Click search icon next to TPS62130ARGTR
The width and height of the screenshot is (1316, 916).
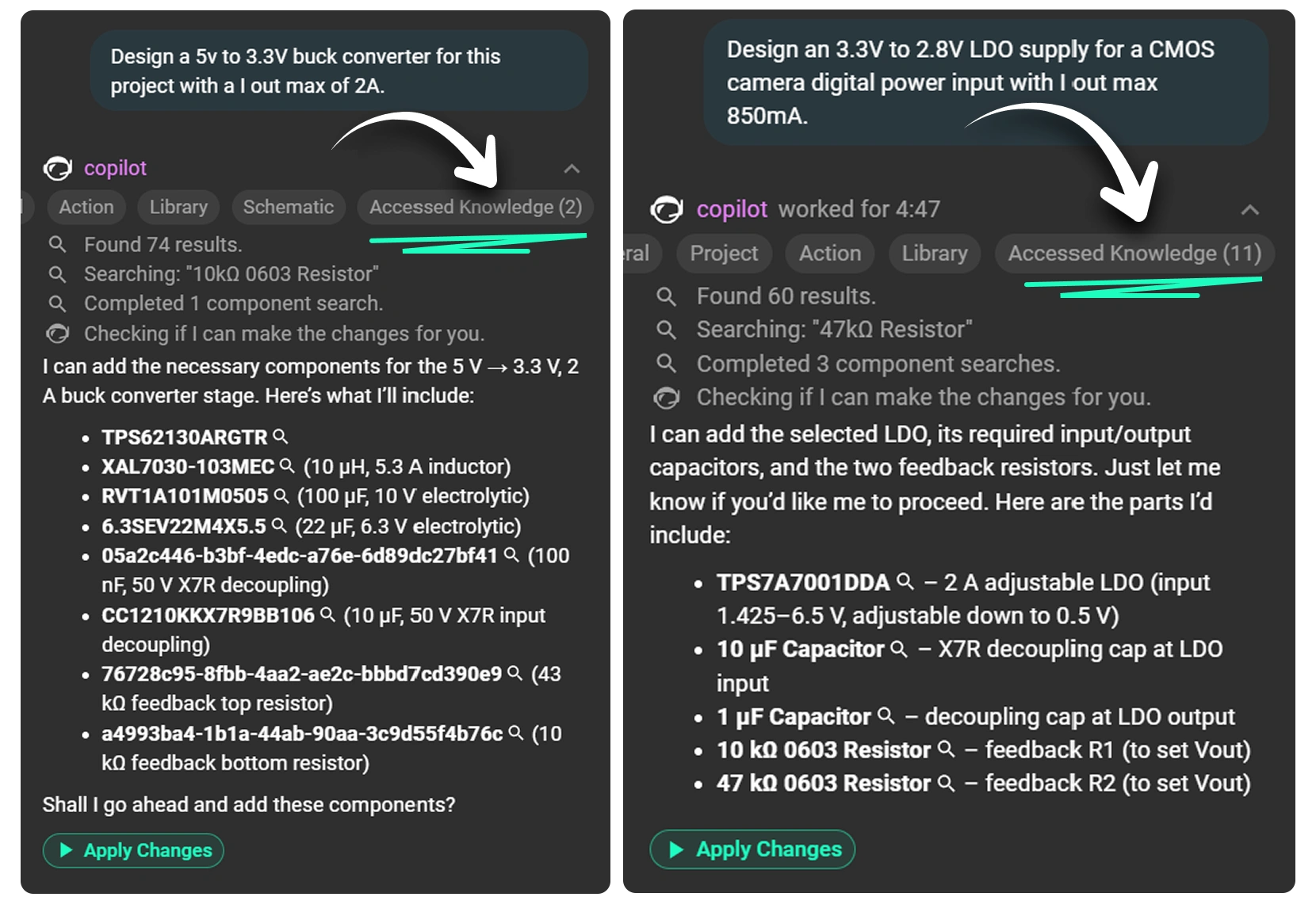tap(281, 436)
